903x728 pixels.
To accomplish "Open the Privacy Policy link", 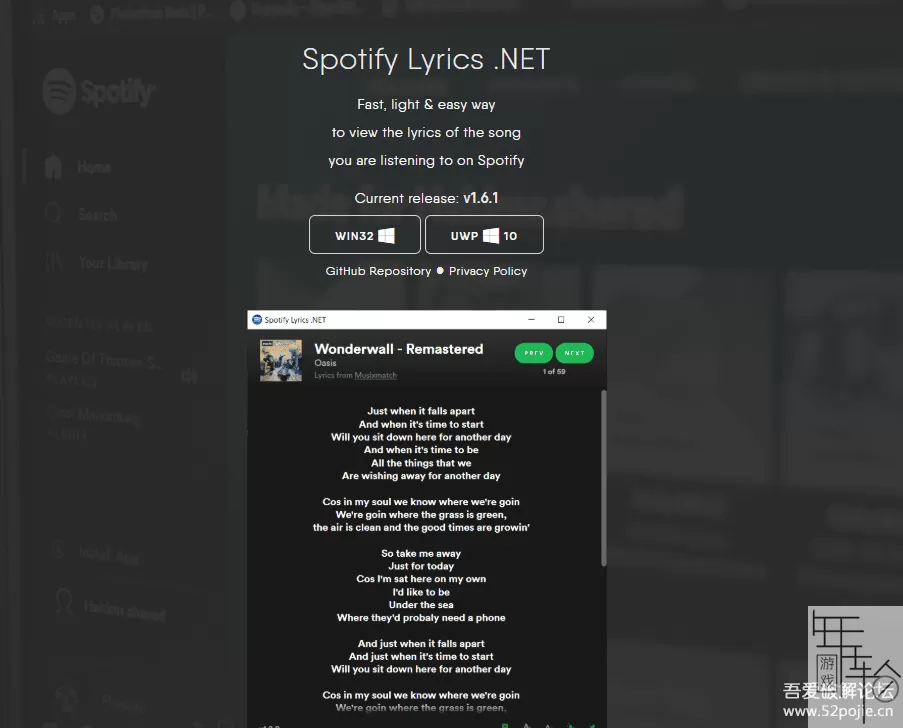I will click(488, 271).
